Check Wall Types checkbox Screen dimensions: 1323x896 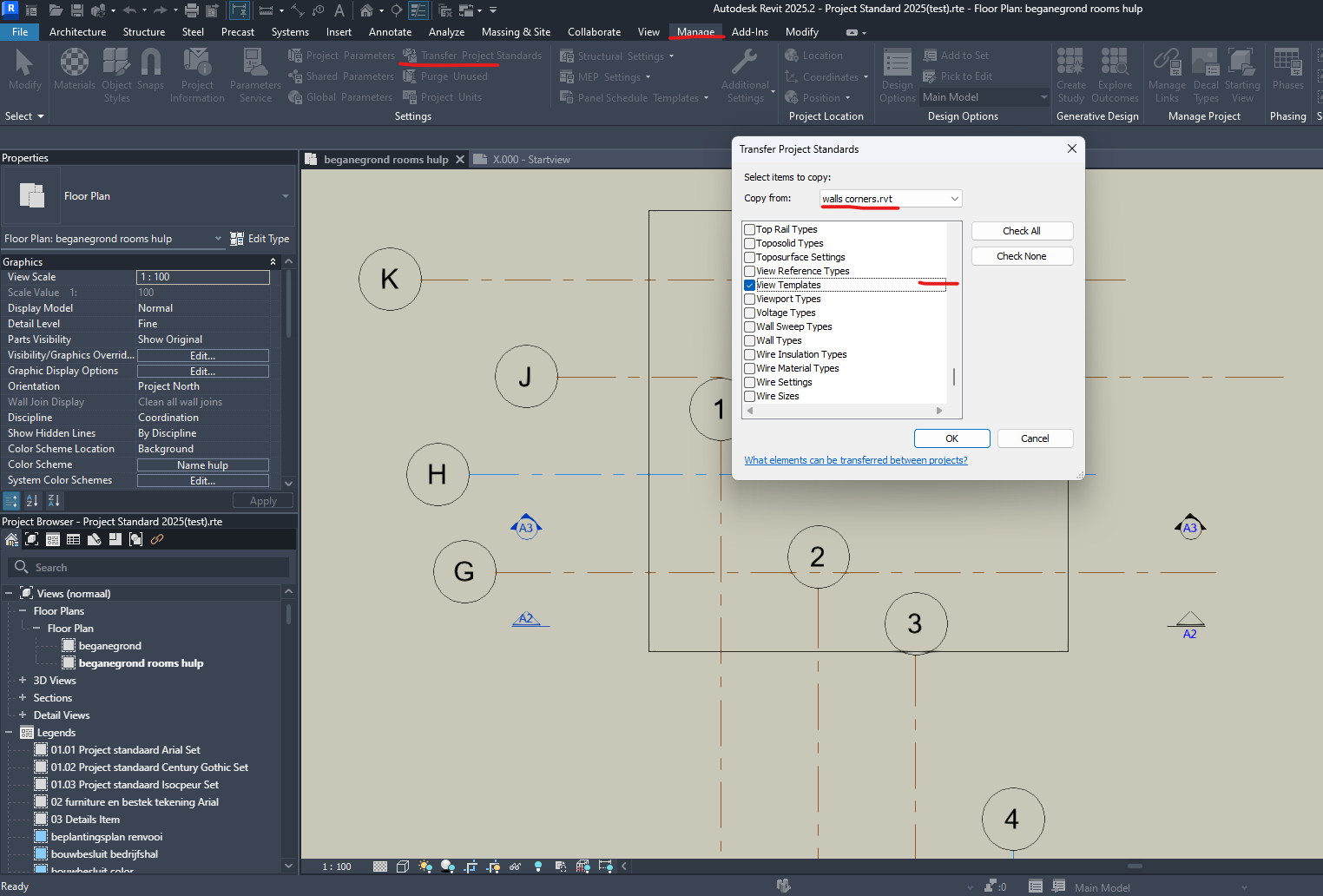749,340
